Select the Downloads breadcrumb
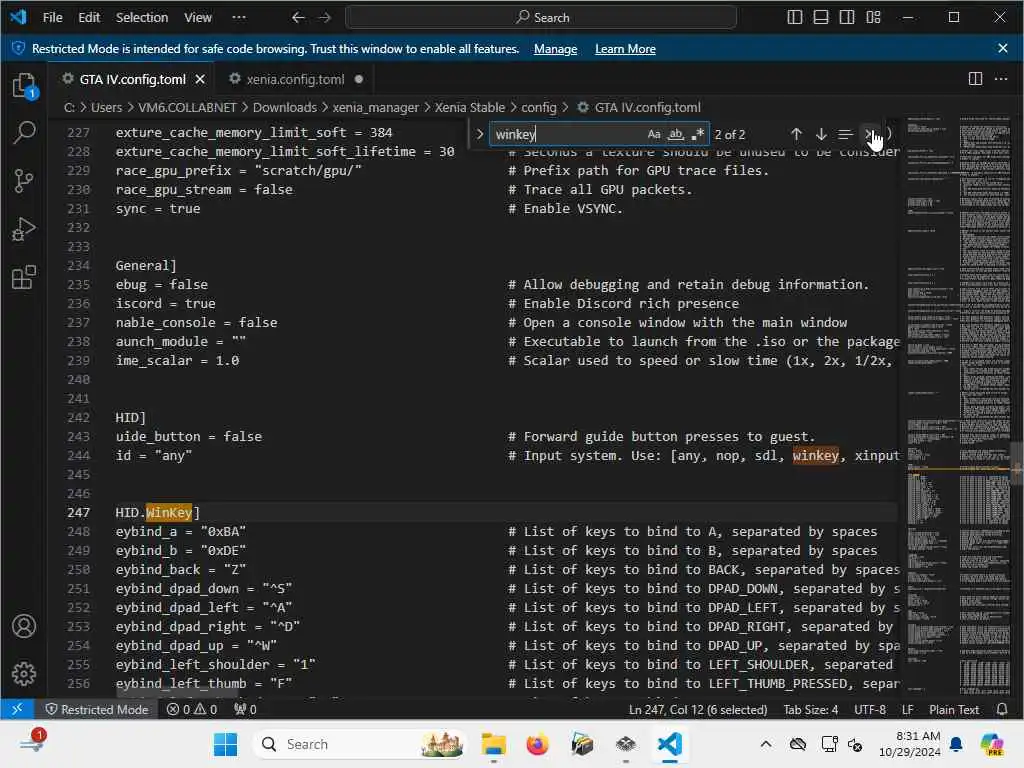The width and height of the screenshot is (1024, 768). 284,107
